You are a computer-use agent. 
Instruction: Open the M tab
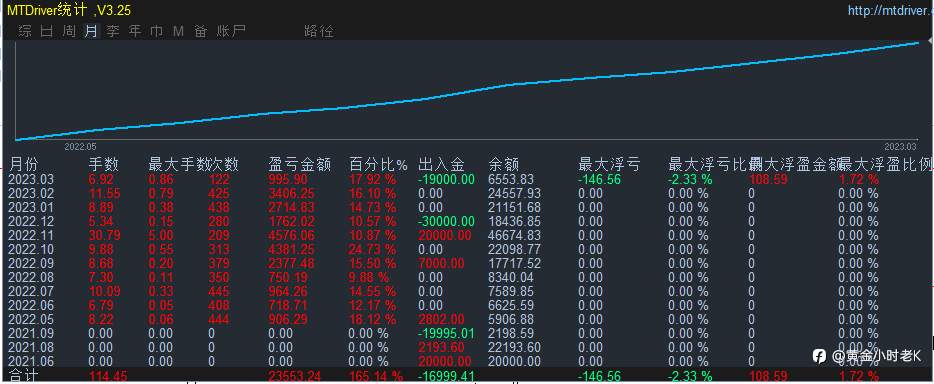point(178,32)
